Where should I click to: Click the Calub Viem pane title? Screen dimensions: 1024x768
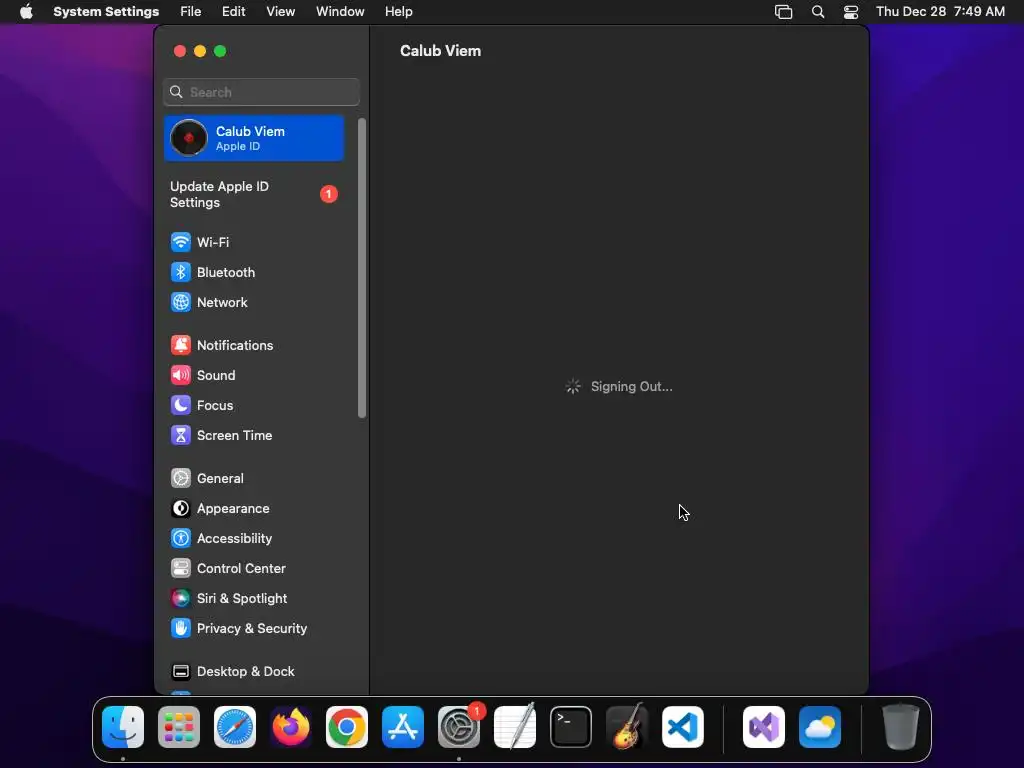tap(441, 51)
